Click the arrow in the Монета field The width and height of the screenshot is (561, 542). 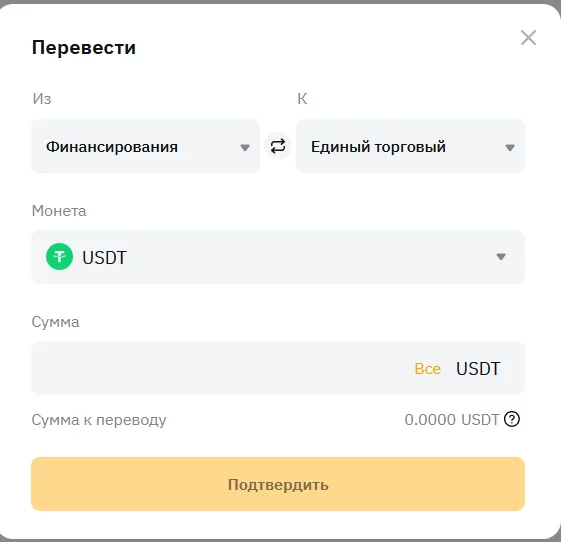coord(501,257)
